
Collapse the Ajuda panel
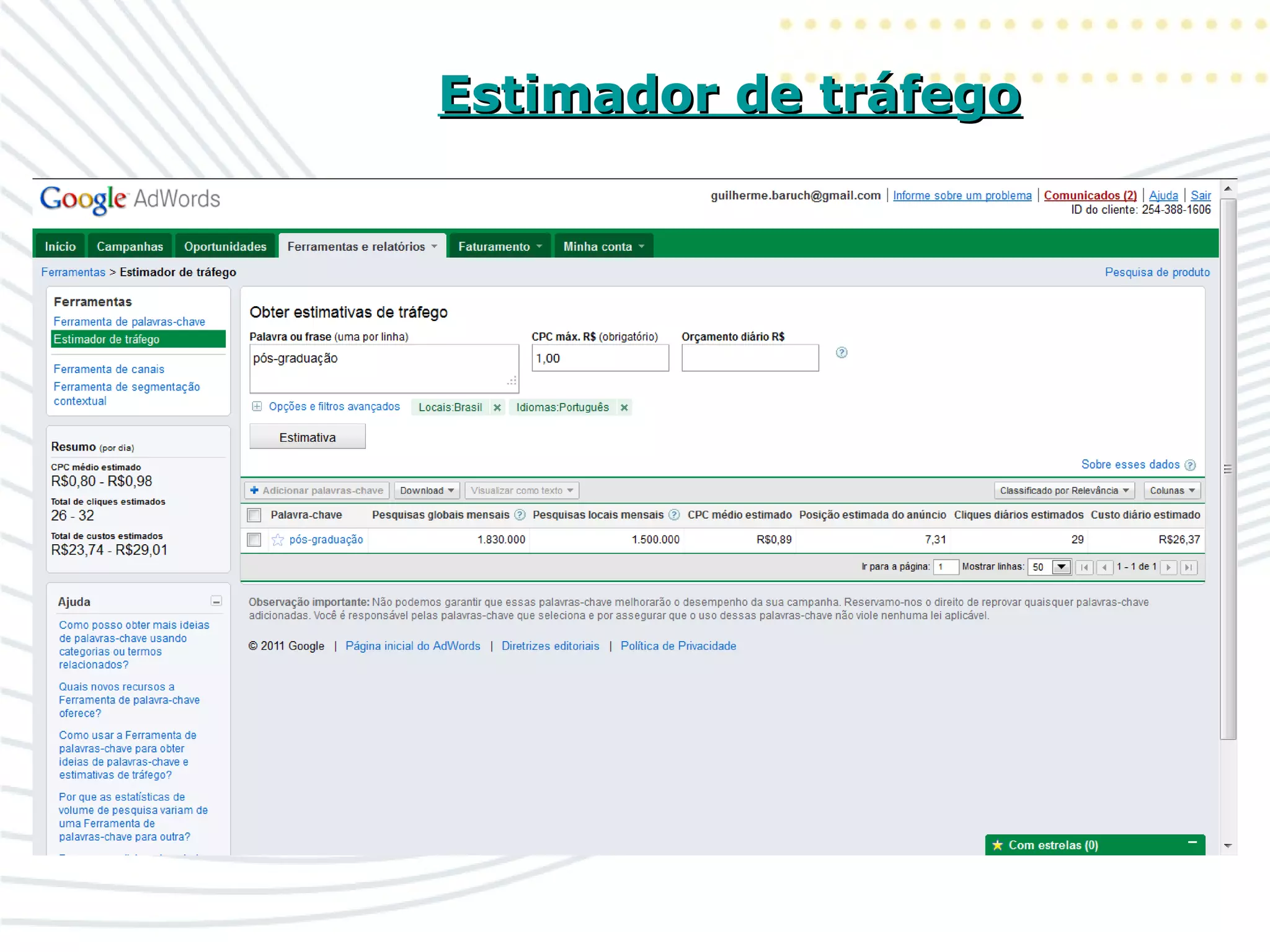216,601
